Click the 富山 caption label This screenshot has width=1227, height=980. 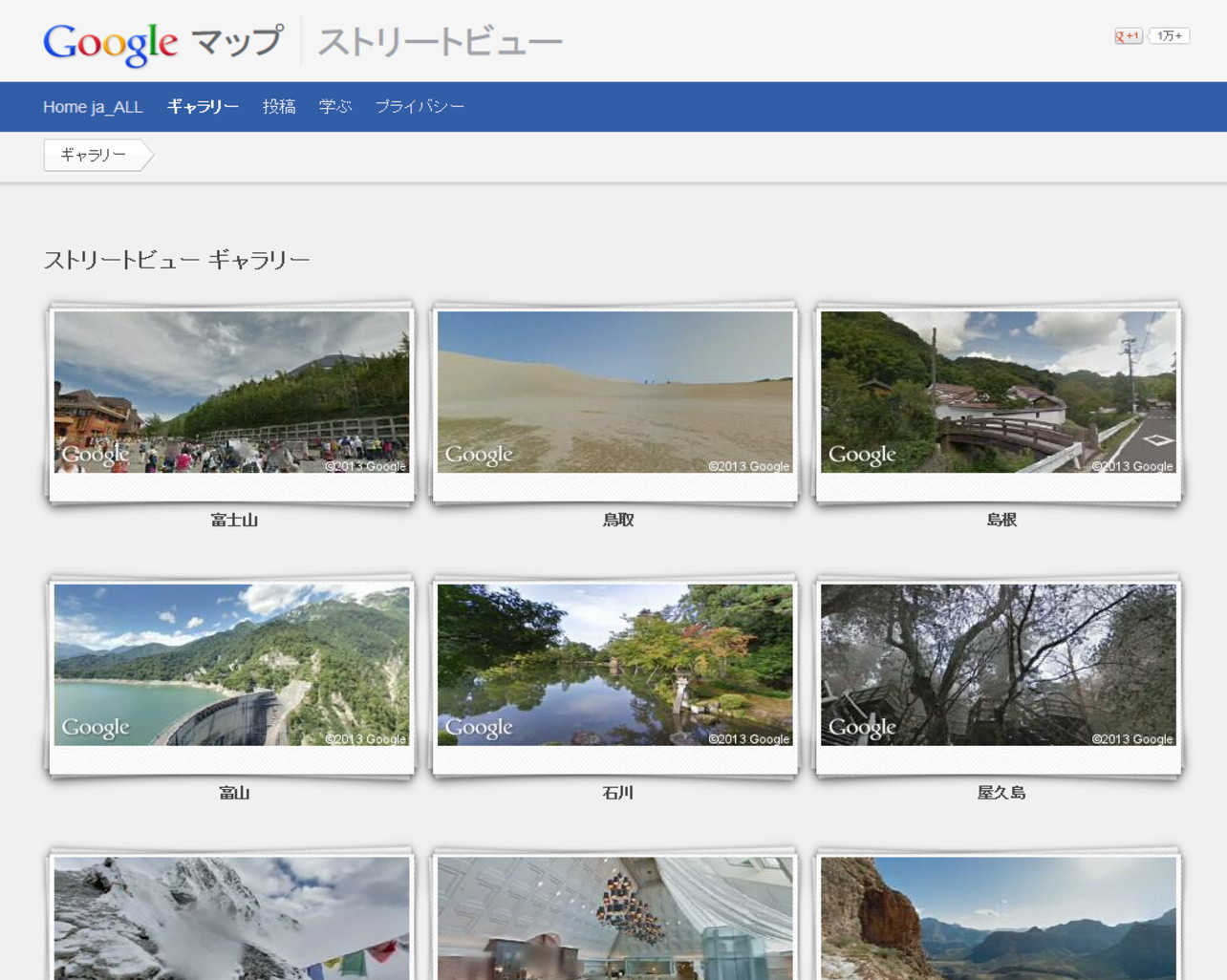pos(234,793)
